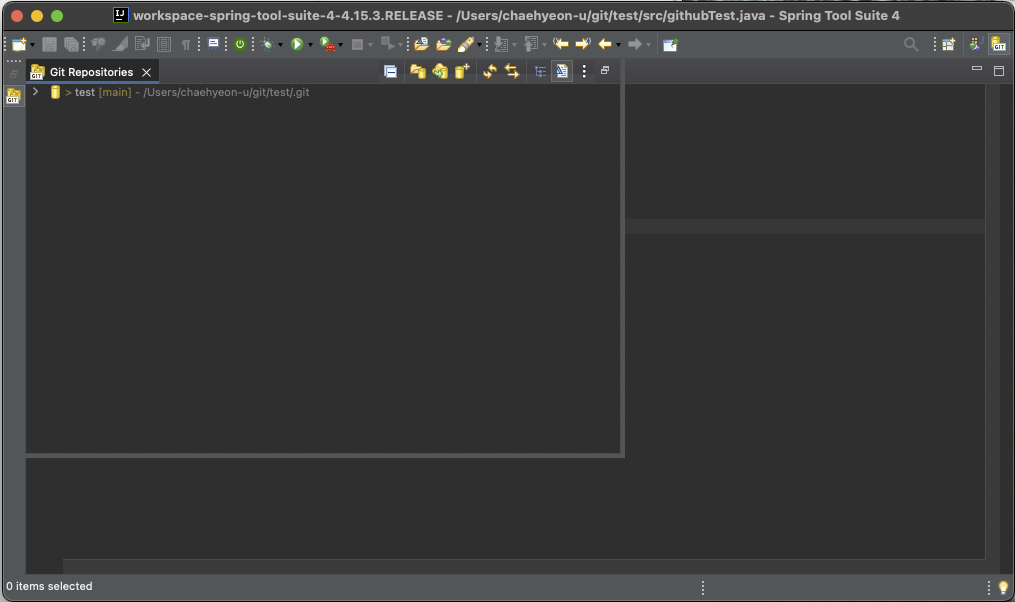Image resolution: width=1015 pixels, height=602 pixels.
Task: Maximize the right editor area
Action: (999, 71)
